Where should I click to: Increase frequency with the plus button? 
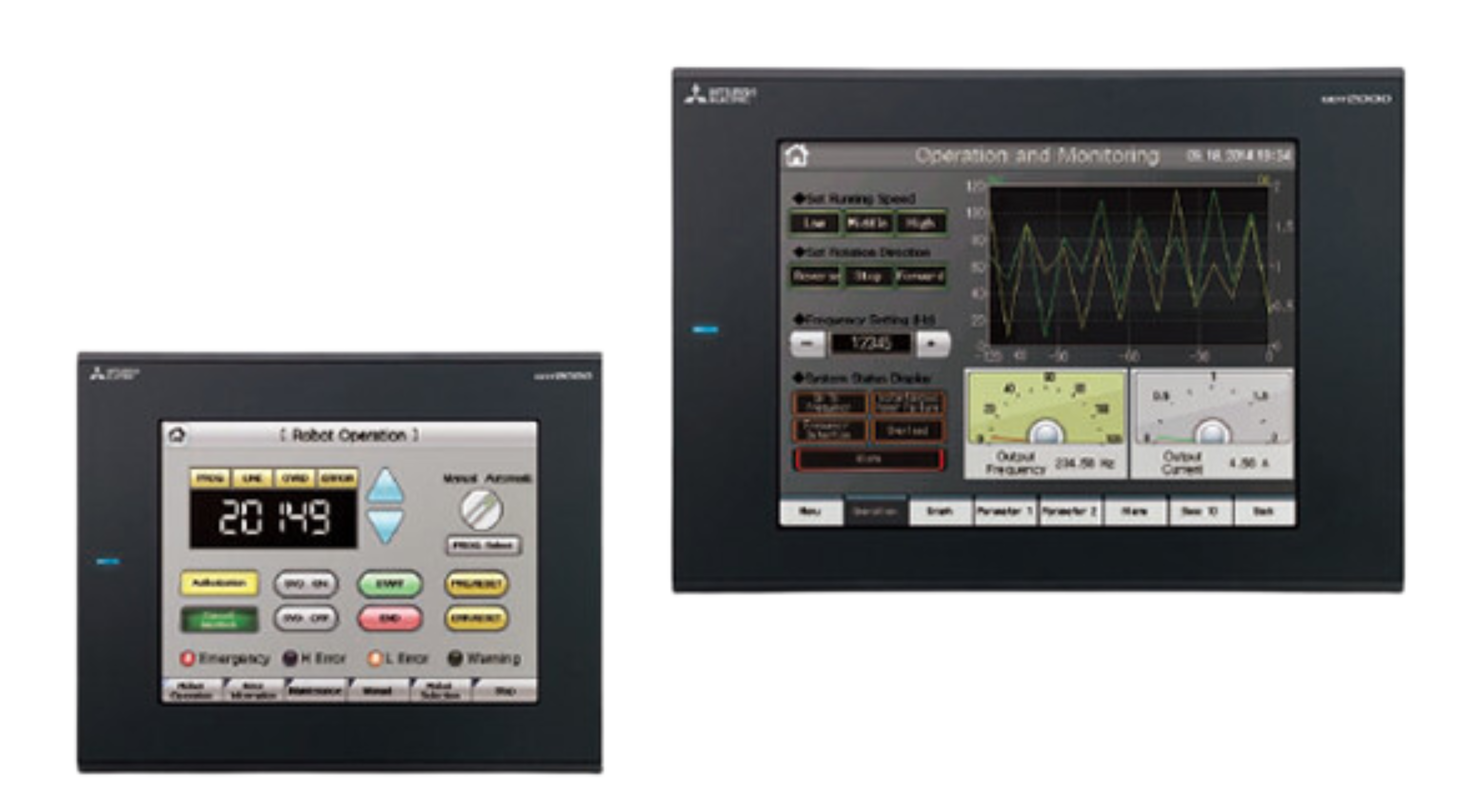[932, 344]
